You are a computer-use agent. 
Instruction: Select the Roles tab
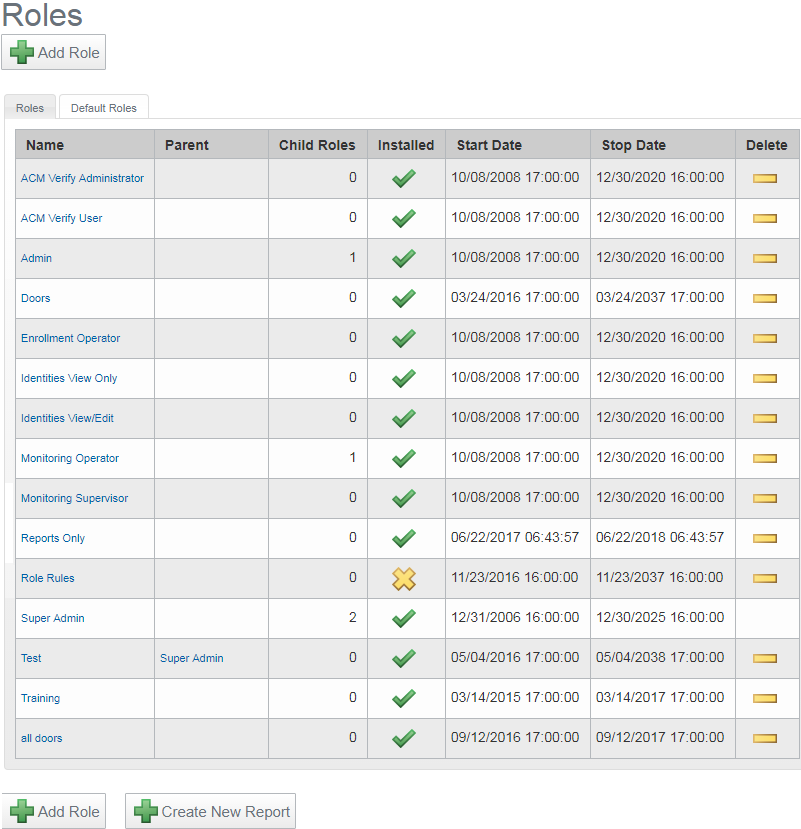click(30, 108)
